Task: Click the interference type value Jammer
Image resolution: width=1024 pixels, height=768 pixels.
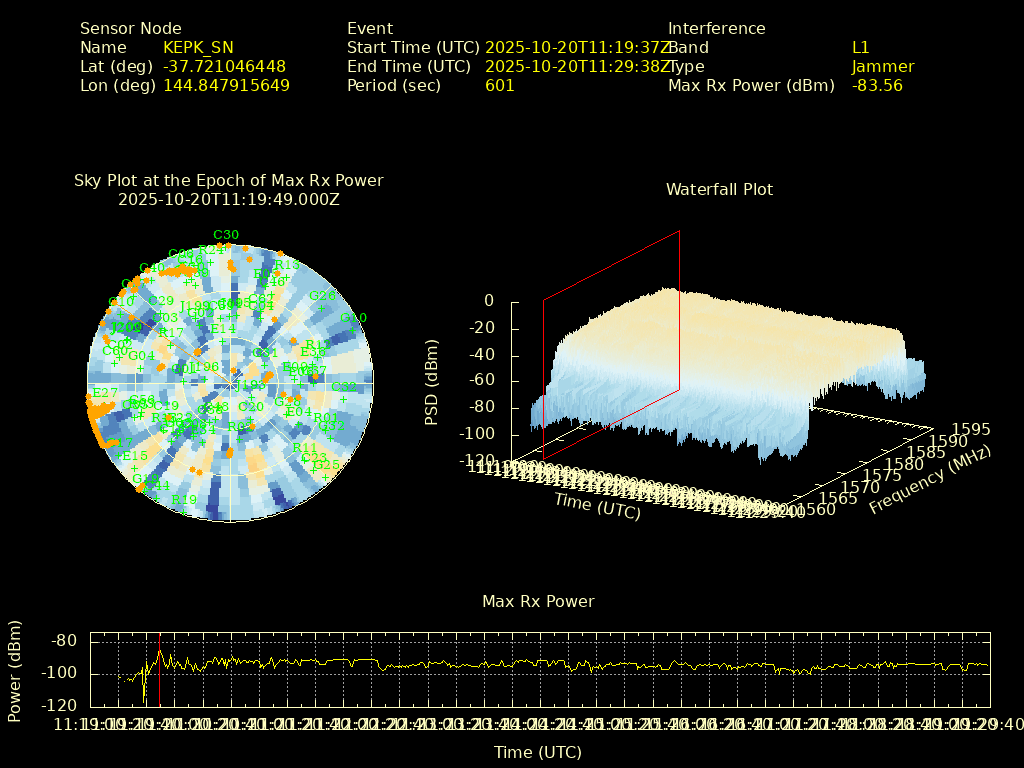Action: [882, 67]
